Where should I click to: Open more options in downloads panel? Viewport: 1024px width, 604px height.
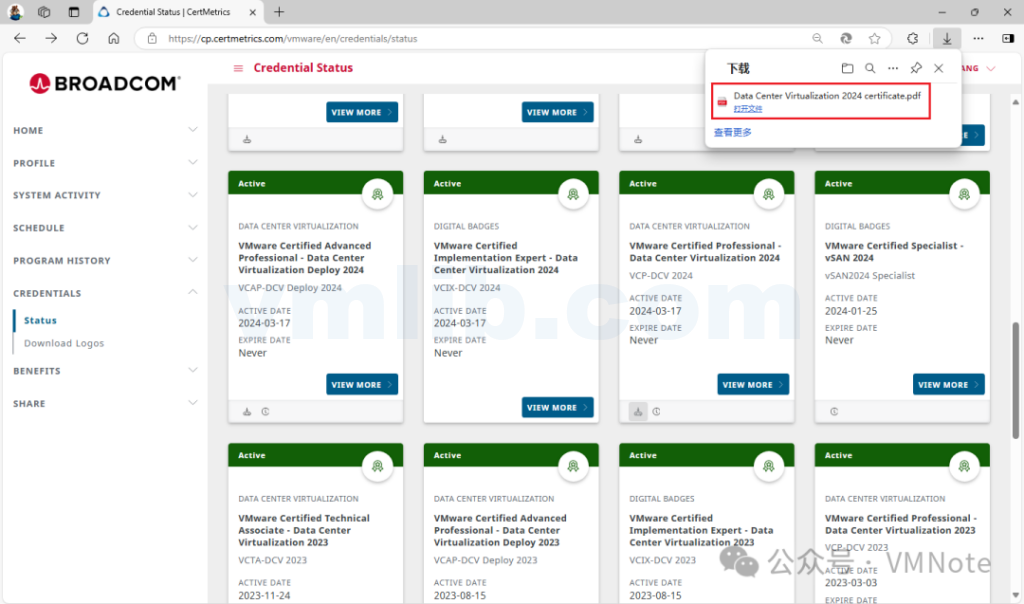click(893, 68)
